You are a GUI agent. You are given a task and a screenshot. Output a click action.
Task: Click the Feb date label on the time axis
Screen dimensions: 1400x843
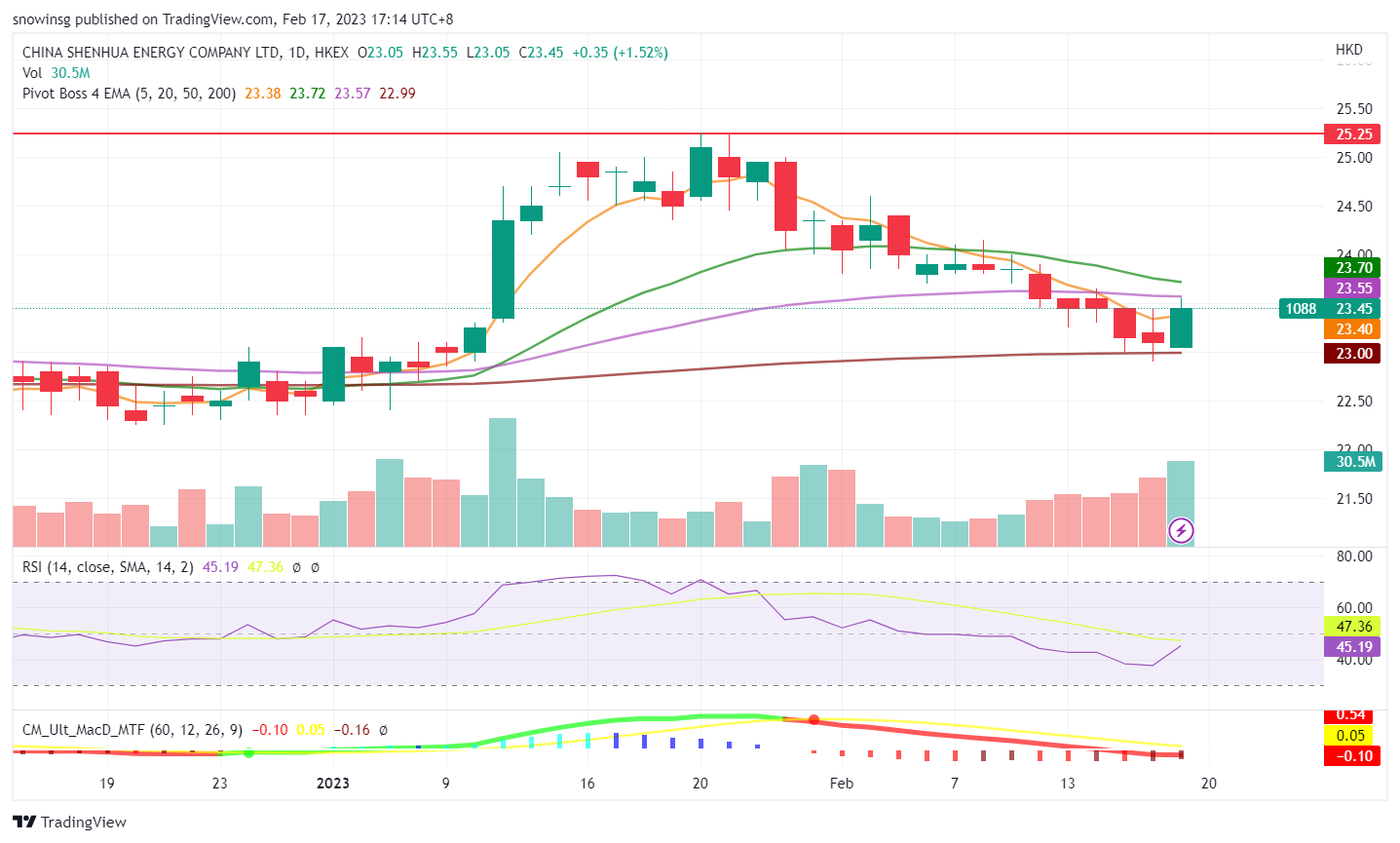841,784
